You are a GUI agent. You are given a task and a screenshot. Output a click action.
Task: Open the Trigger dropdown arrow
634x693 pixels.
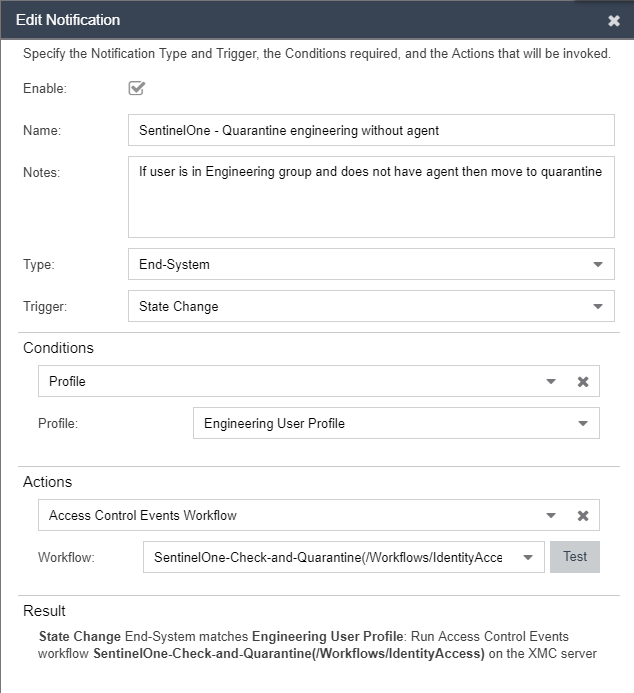pyautogui.click(x=598, y=307)
